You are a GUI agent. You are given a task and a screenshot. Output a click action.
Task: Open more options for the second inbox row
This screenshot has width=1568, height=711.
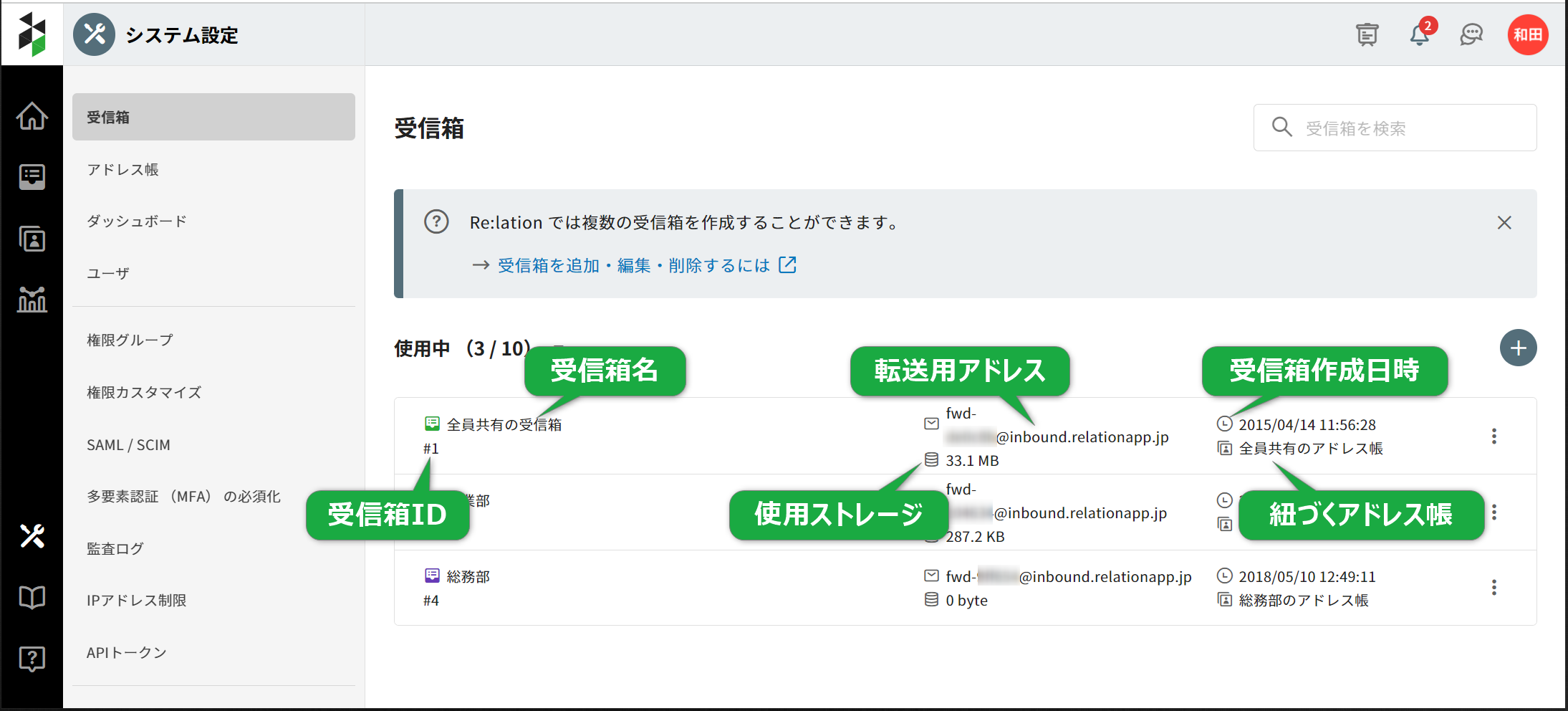[1494, 512]
